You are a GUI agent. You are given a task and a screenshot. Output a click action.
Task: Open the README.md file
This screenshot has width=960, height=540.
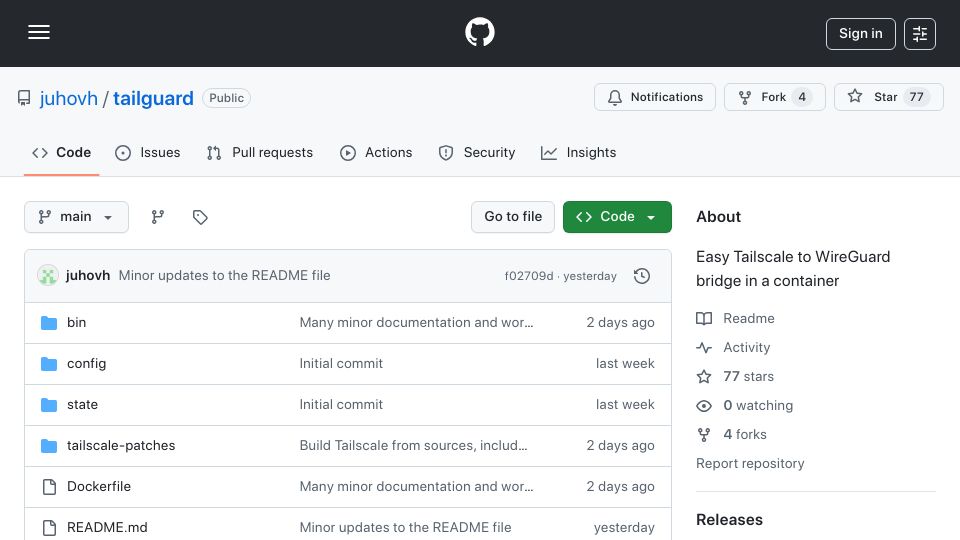tap(107, 528)
